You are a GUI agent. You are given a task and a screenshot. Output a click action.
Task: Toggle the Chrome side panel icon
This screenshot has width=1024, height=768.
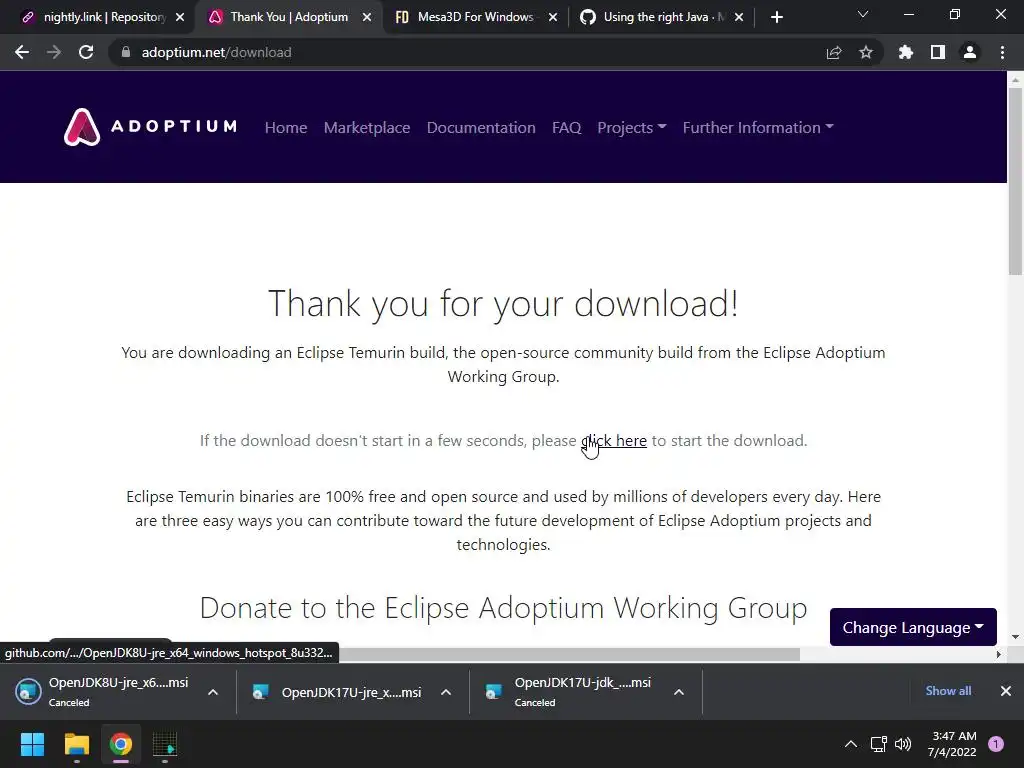[x=938, y=52]
